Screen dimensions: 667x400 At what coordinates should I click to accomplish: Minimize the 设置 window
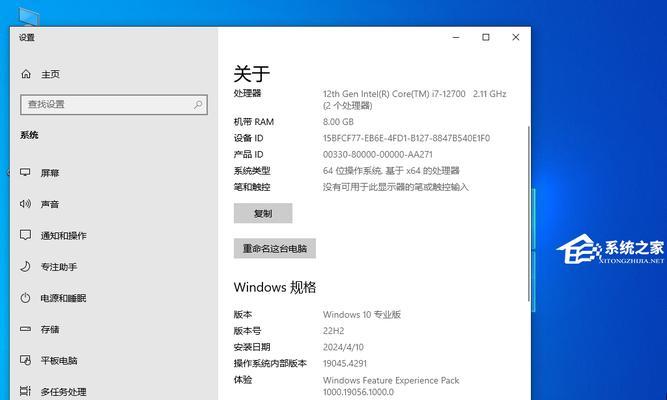(456, 37)
